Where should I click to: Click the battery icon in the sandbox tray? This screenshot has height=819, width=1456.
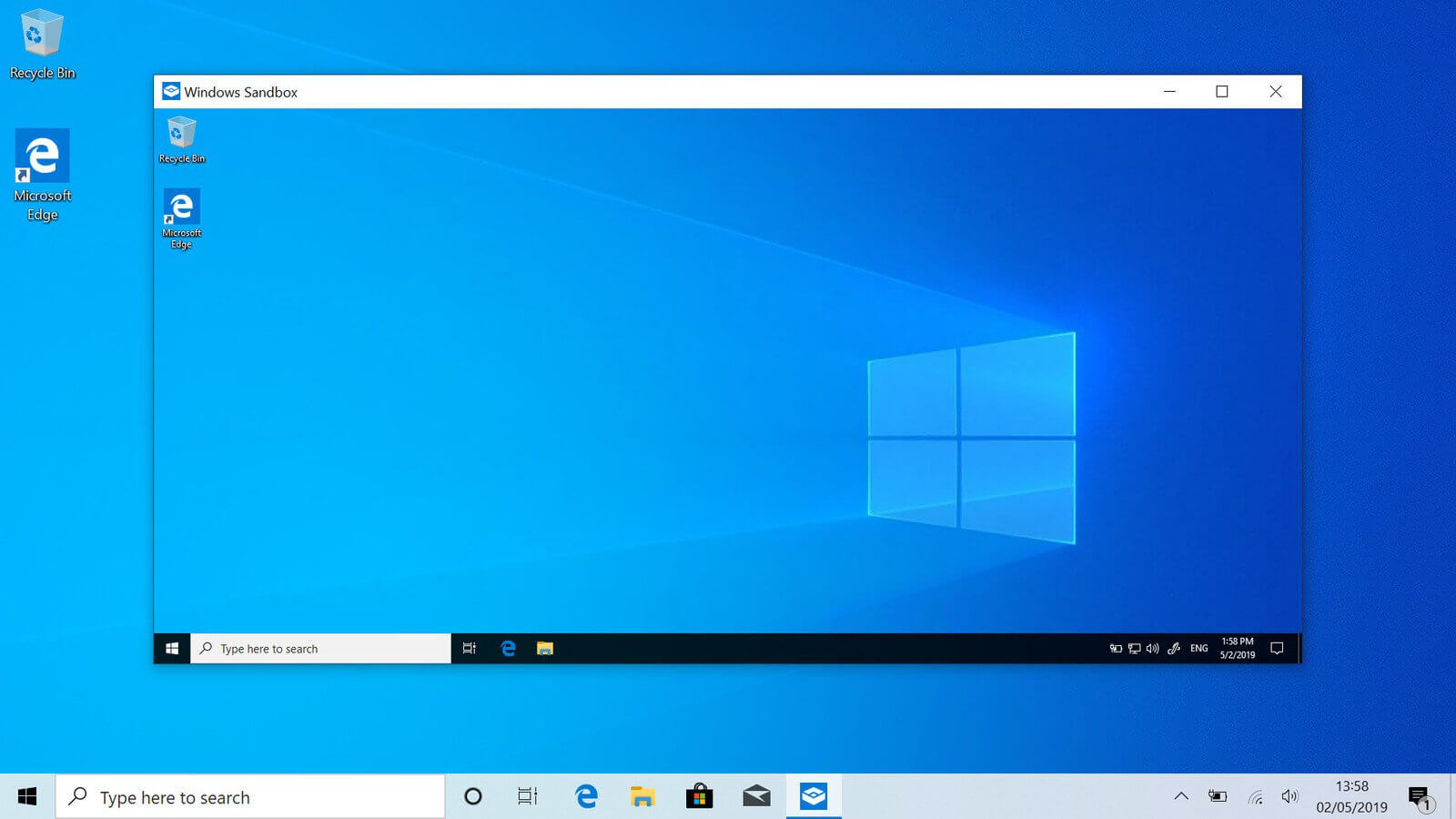click(1116, 648)
